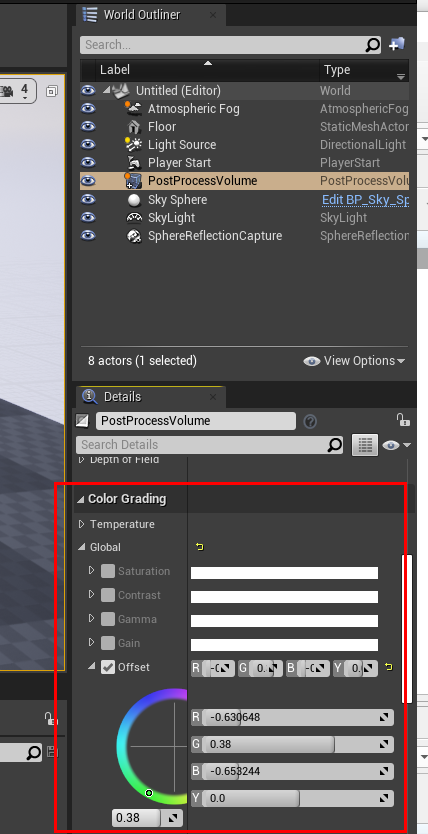
Task: Click the Offset color wheel
Action: click(153, 747)
